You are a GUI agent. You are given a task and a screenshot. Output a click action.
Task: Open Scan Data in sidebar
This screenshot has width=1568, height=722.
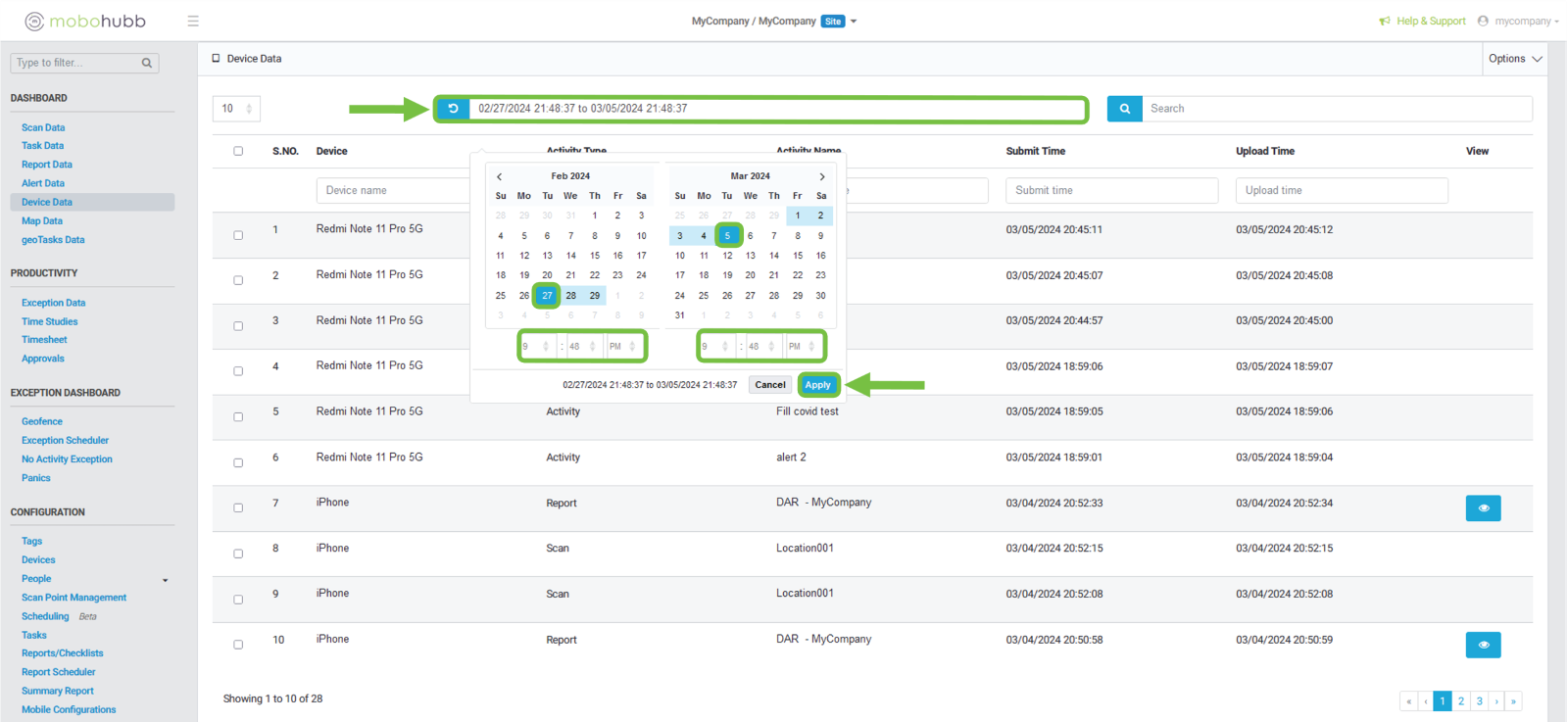pyautogui.click(x=43, y=127)
